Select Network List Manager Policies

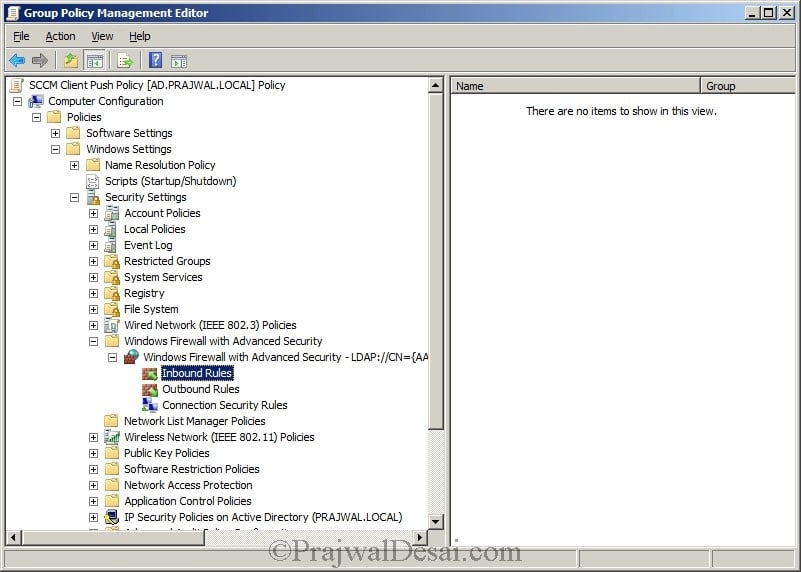pyautogui.click(x=195, y=421)
